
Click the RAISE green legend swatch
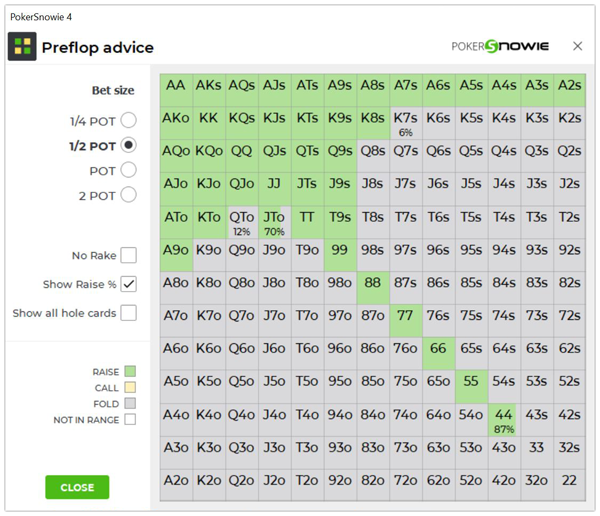pyautogui.click(x=129, y=372)
